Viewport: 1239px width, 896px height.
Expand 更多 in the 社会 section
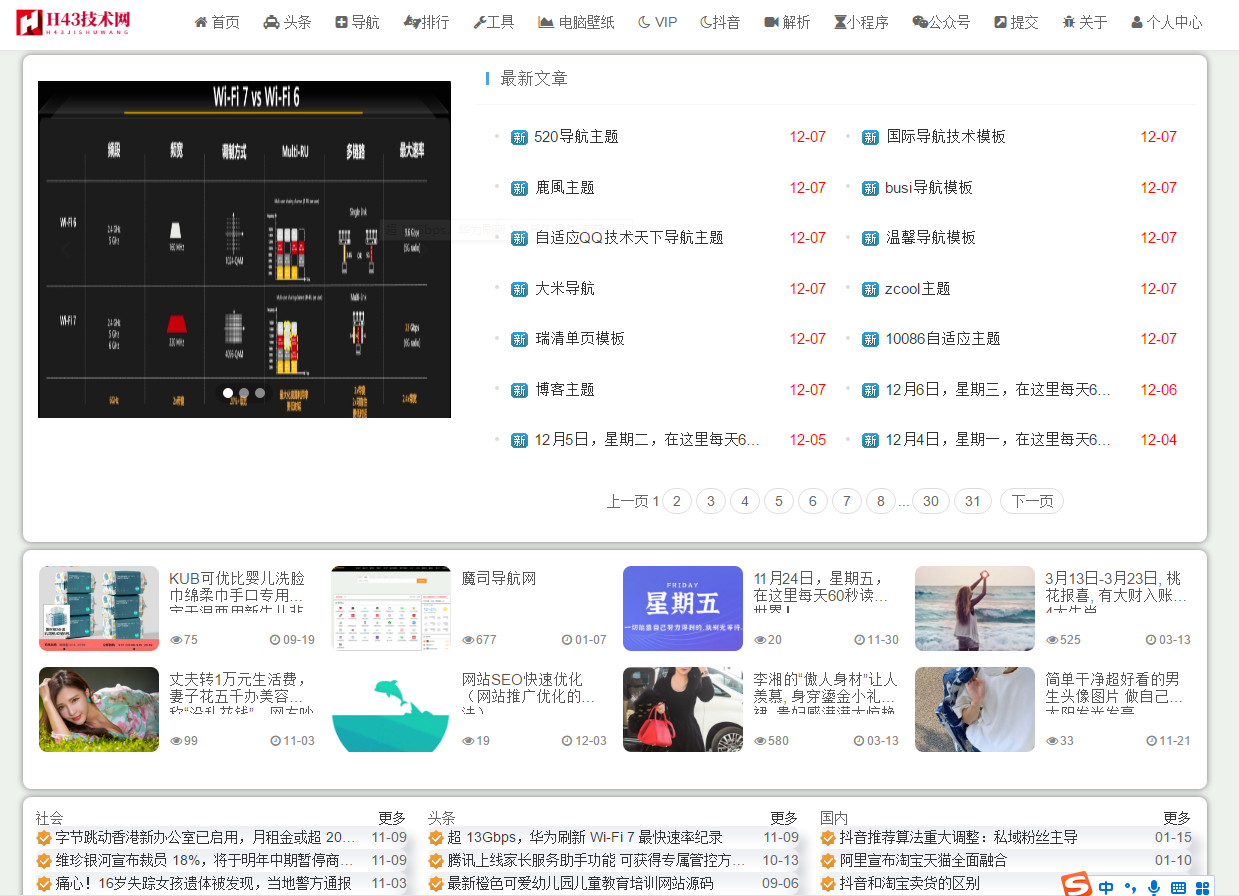tap(392, 818)
